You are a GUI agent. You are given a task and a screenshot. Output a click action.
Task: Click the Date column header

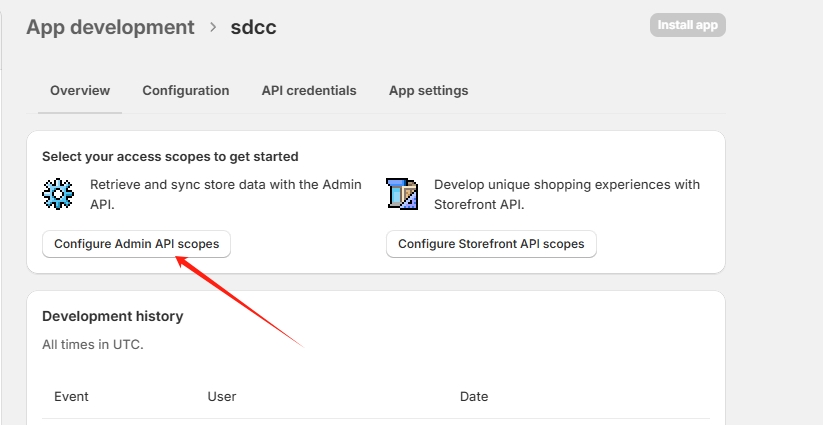pos(474,397)
